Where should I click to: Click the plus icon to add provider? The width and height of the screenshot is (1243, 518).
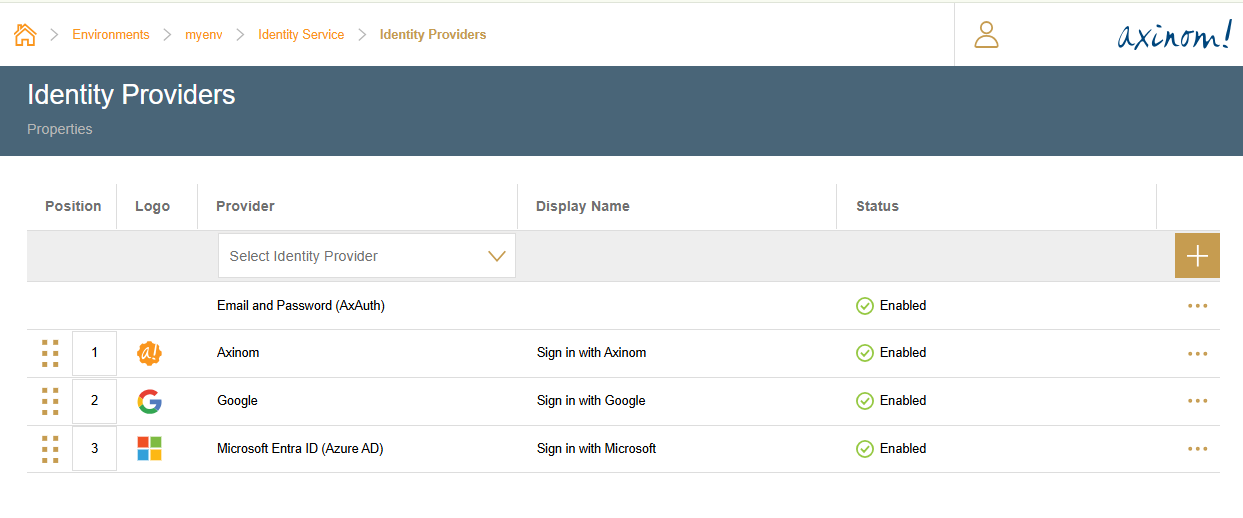1196,256
